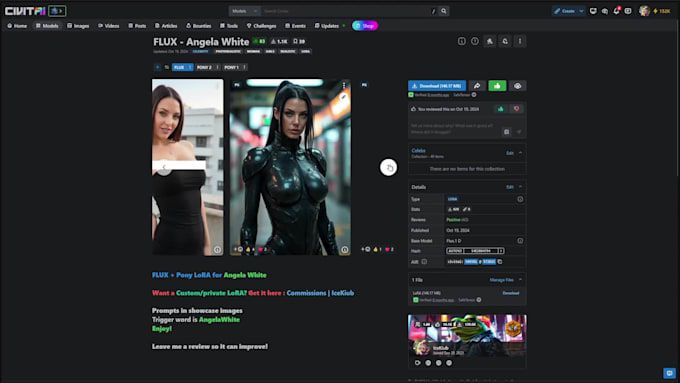Click the LoRA file Download link

[x=511, y=293]
